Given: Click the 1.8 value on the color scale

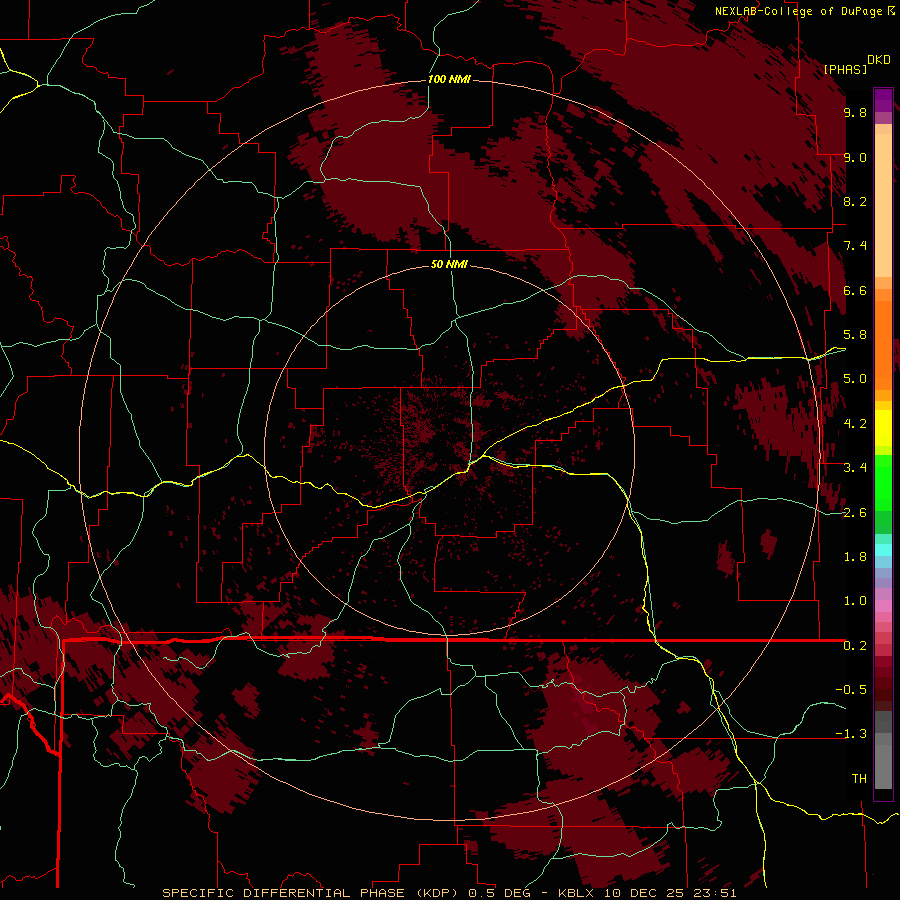Looking at the screenshot, I should click(x=855, y=557).
